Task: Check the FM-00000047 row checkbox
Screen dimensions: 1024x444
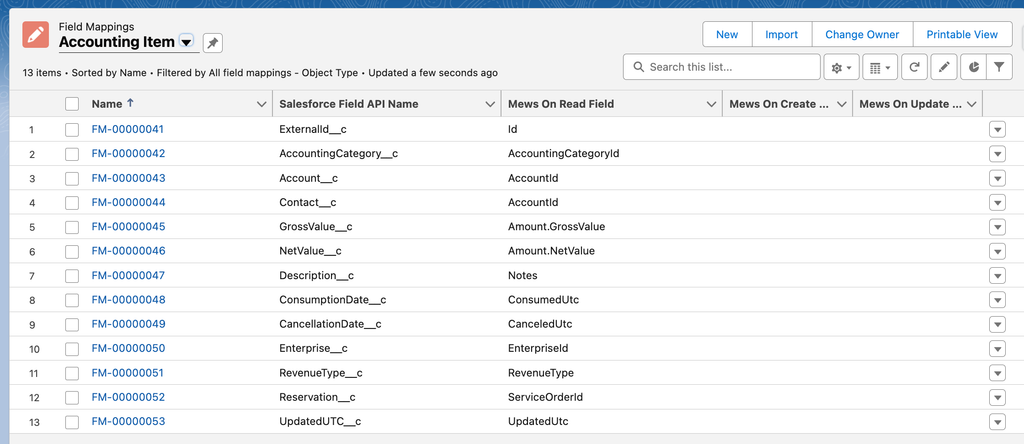Action: coord(72,276)
